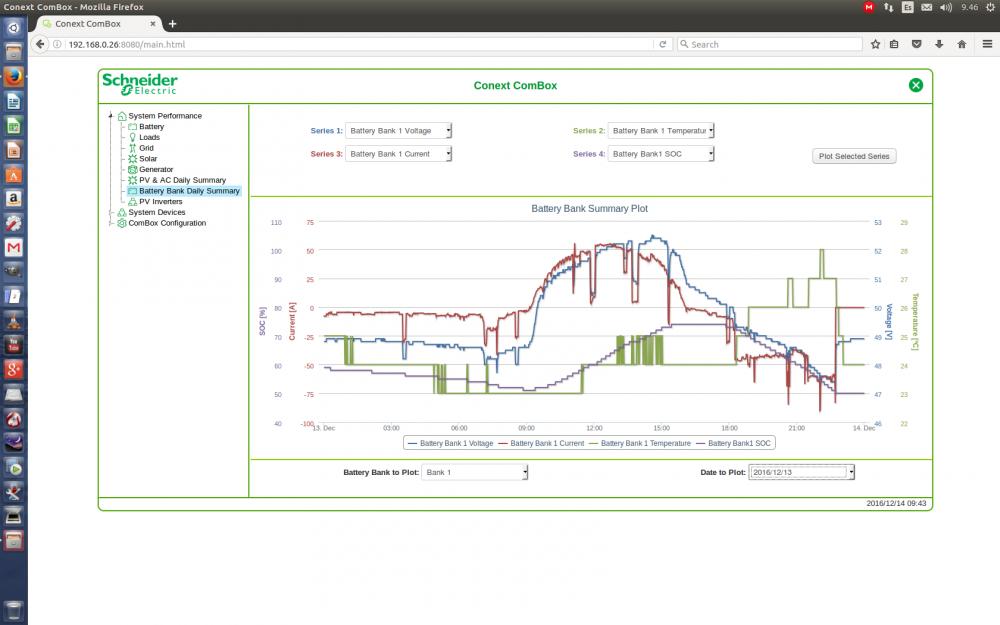
Task: Select Grid in the navigation tree
Action: [x=146, y=148]
